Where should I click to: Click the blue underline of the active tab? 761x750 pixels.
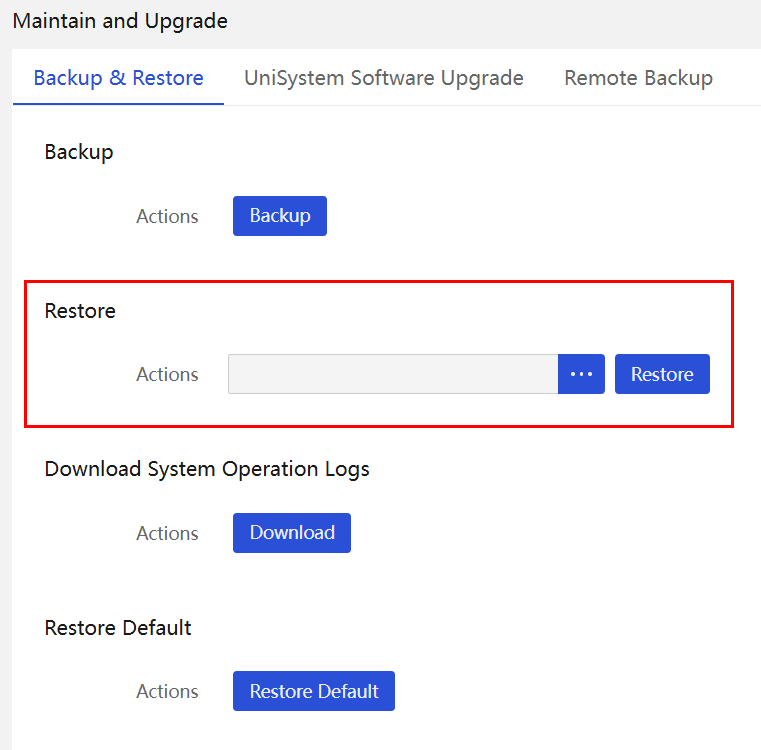click(118, 104)
